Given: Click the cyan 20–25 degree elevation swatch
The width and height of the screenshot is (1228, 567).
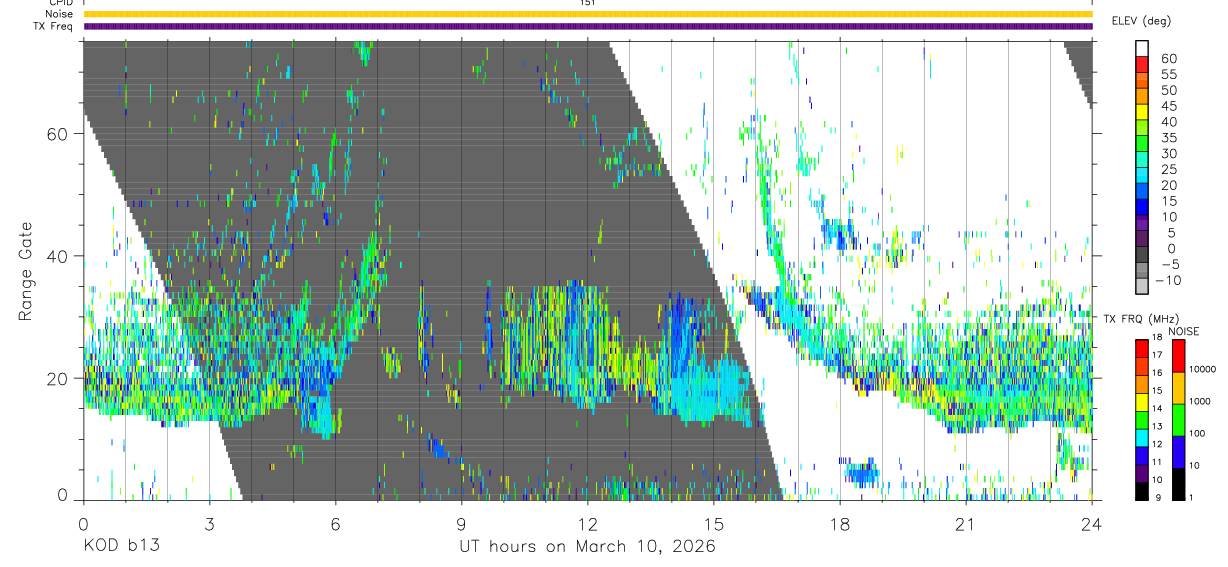Looking at the screenshot, I should coord(1142,175).
